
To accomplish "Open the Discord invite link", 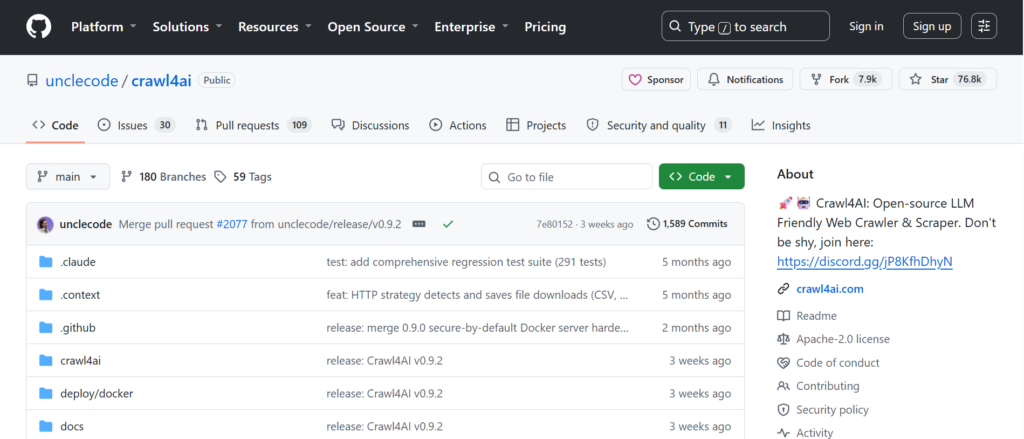I will [x=865, y=262].
